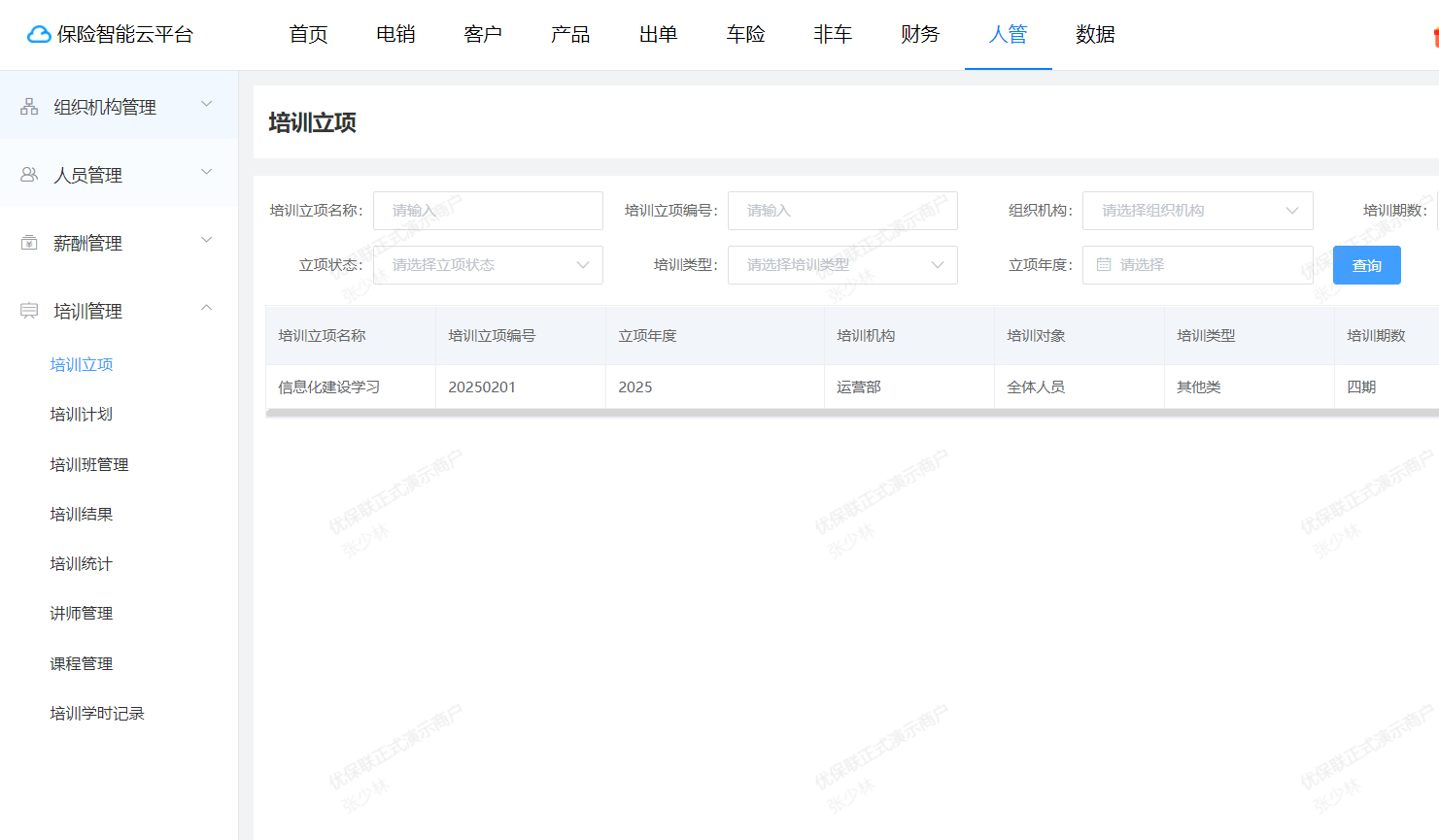The height and width of the screenshot is (840, 1439).
Task: Click the calendar icon in 立项年度 field
Action: pos(1104,264)
